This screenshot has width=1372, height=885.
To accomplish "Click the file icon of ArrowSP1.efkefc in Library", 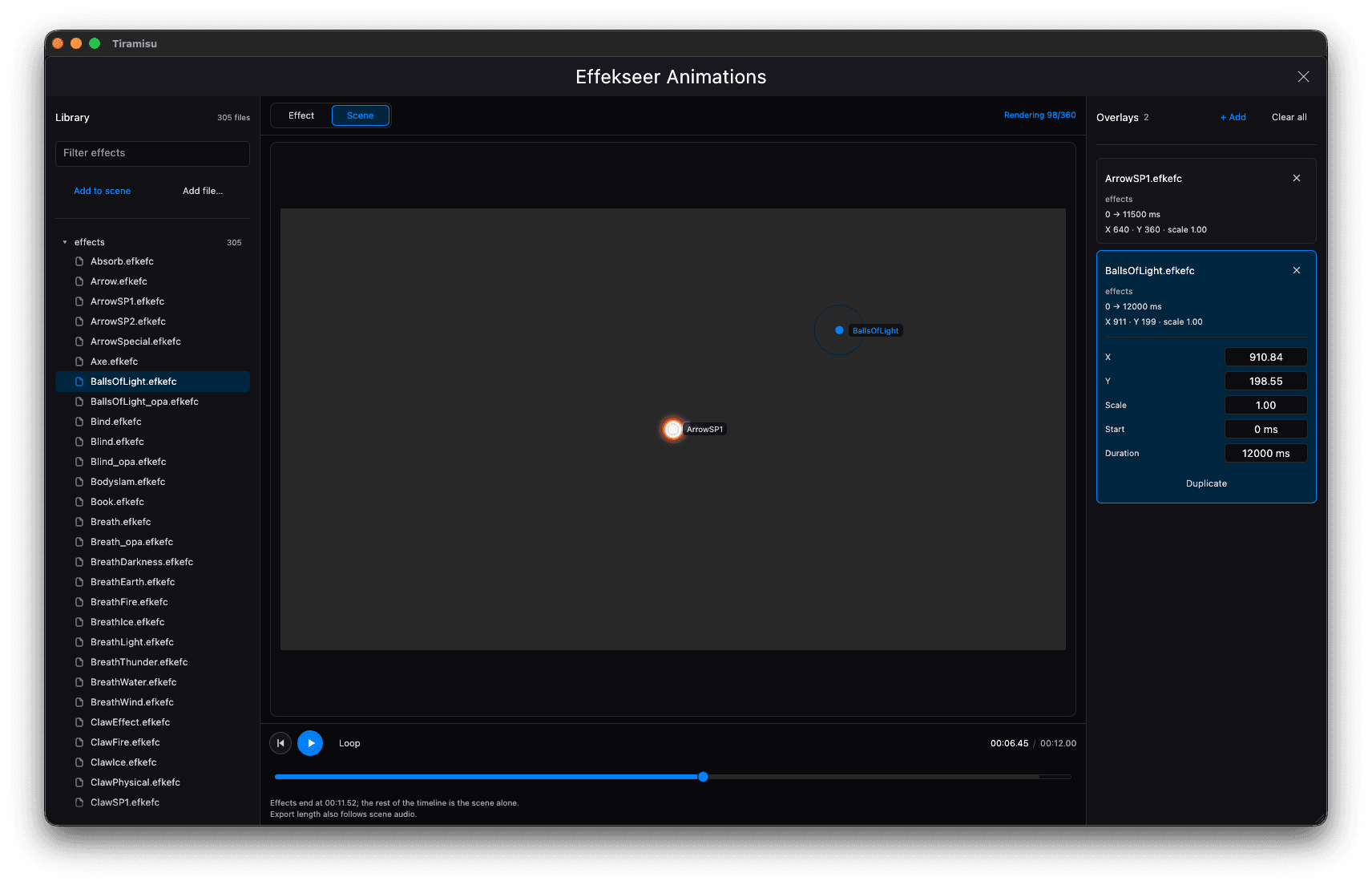I will pos(79,301).
